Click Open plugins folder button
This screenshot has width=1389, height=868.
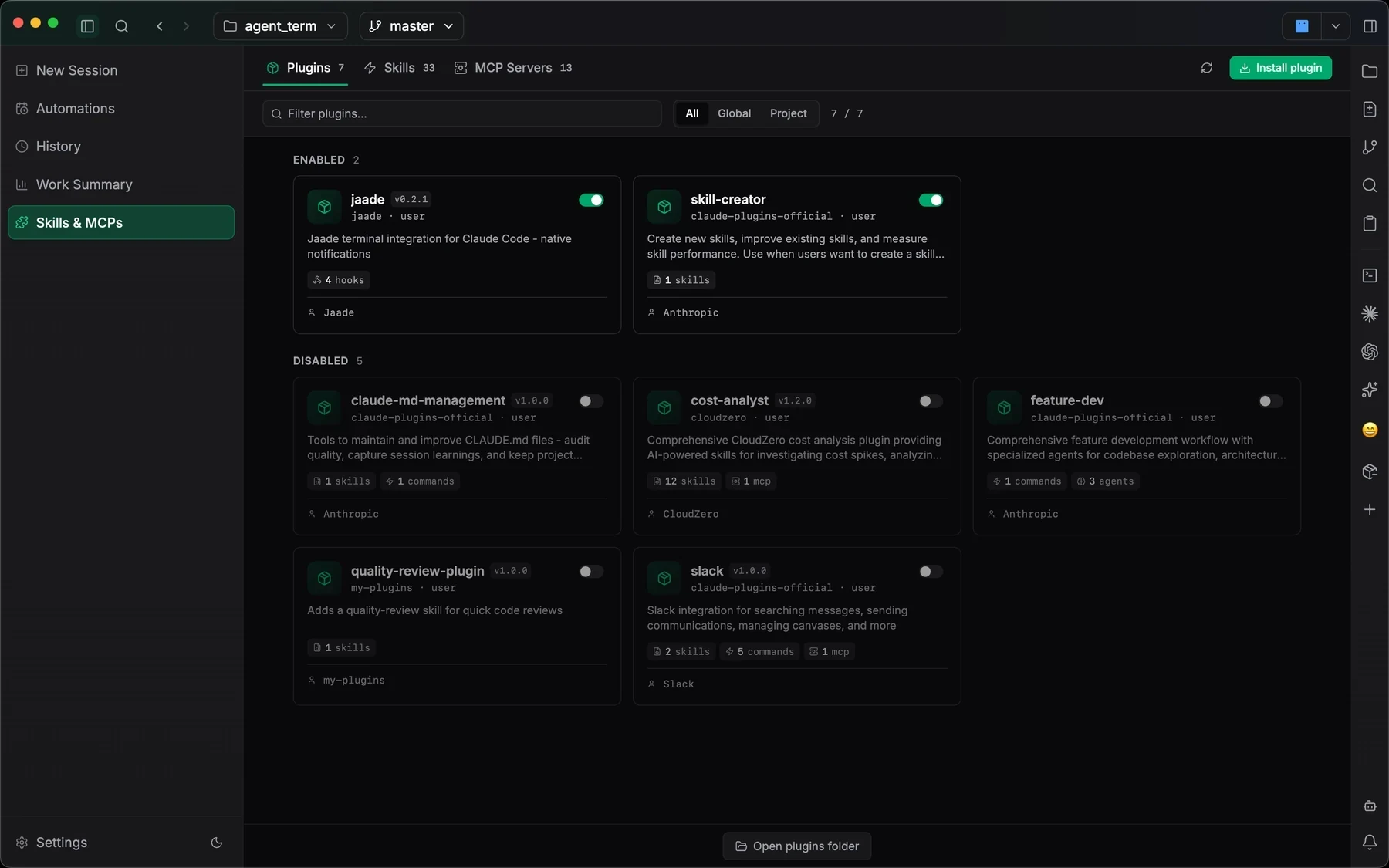click(796, 846)
